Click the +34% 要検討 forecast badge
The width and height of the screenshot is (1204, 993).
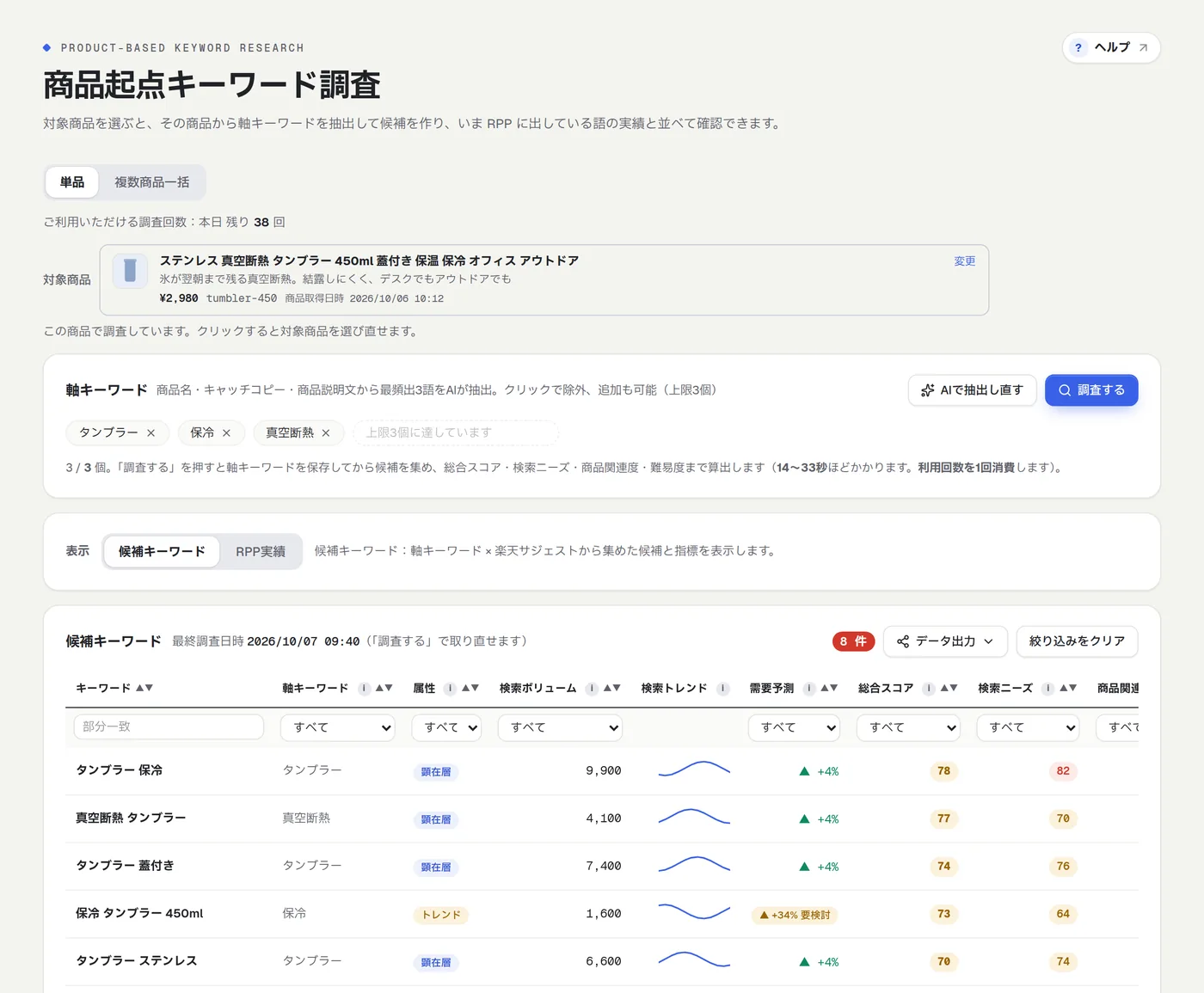(794, 915)
